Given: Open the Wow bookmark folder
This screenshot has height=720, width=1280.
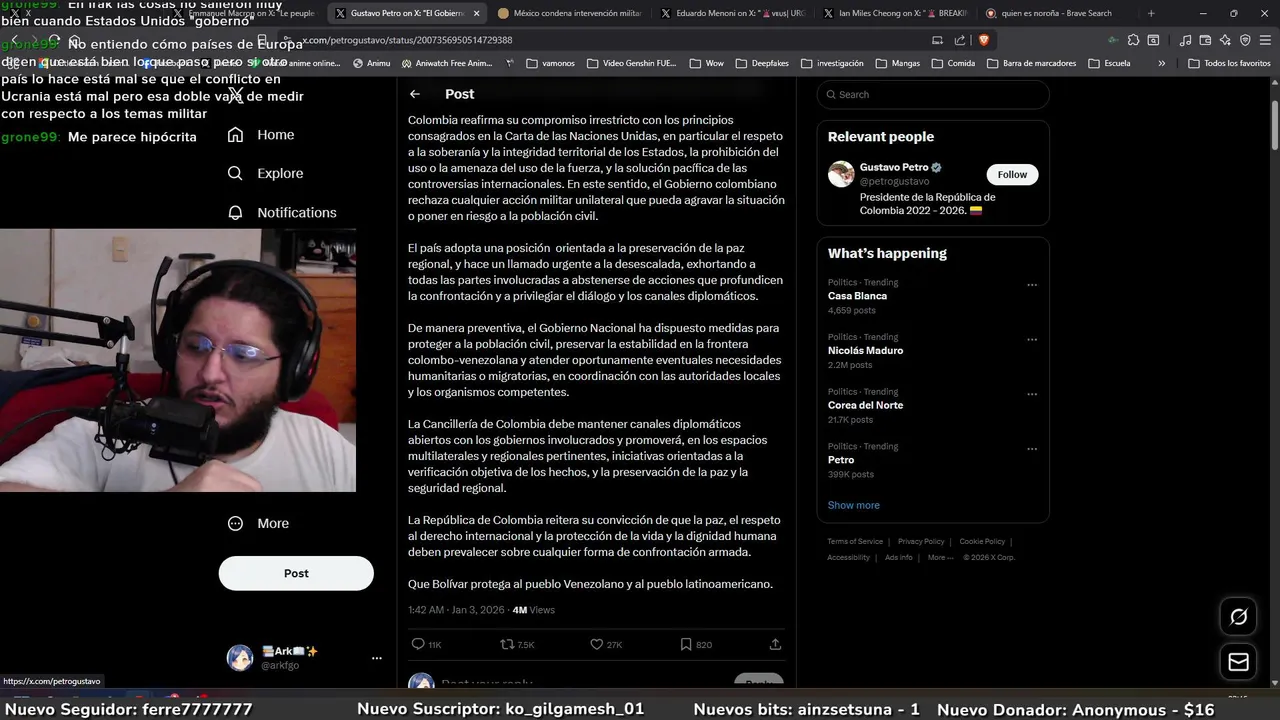Looking at the screenshot, I should pos(706,63).
